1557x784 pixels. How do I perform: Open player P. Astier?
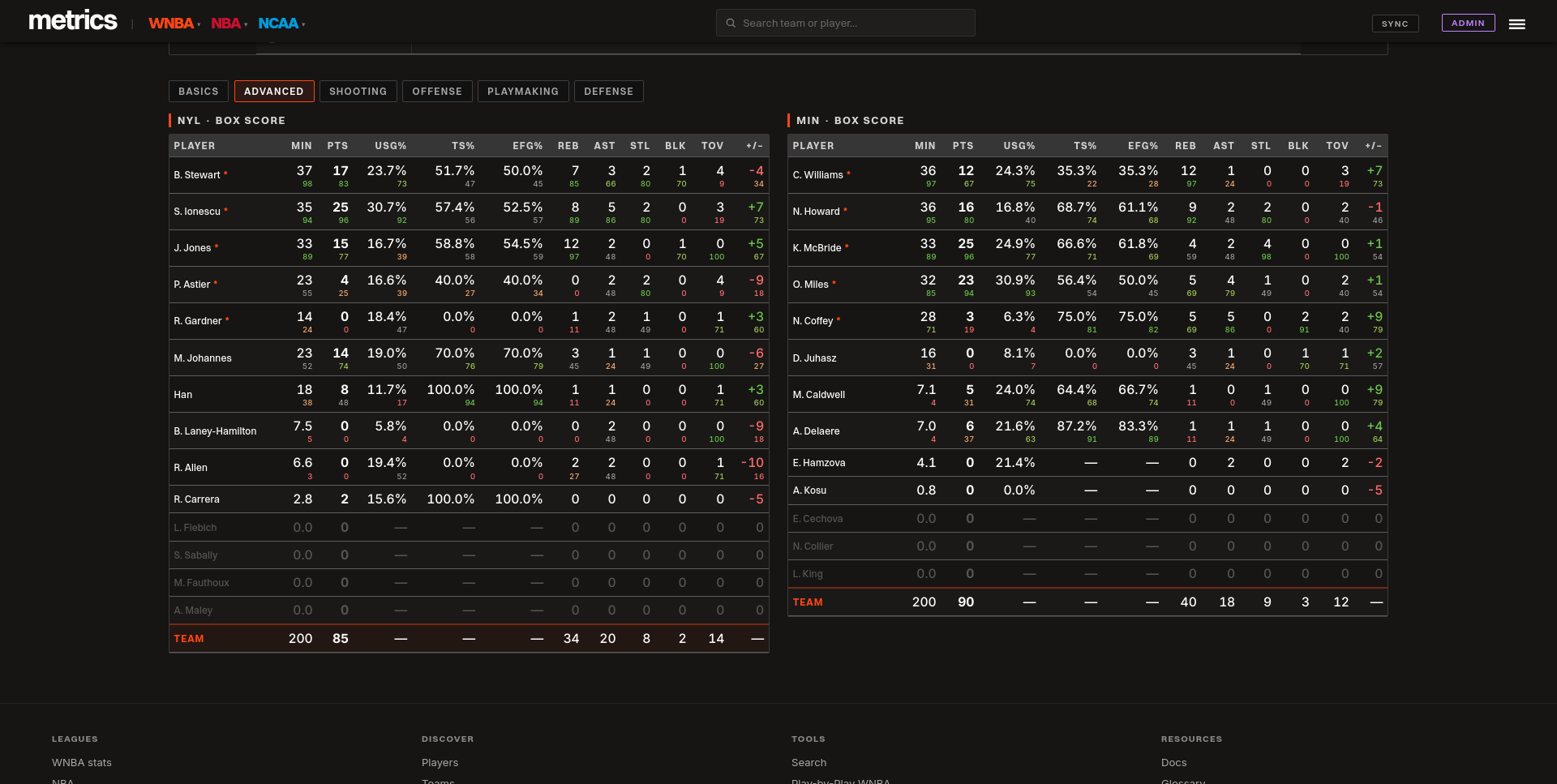click(192, 285)
